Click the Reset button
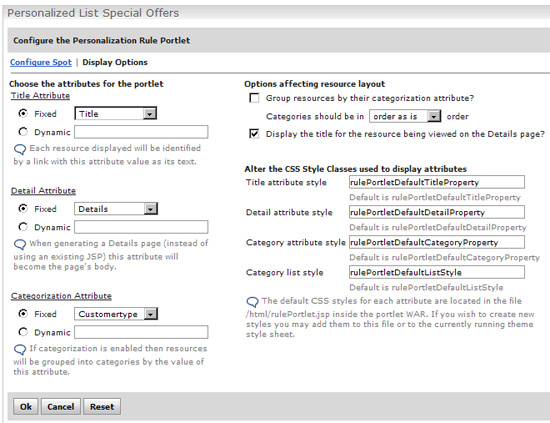Viewport: 550px width, 423px height. tap(102, 407)
